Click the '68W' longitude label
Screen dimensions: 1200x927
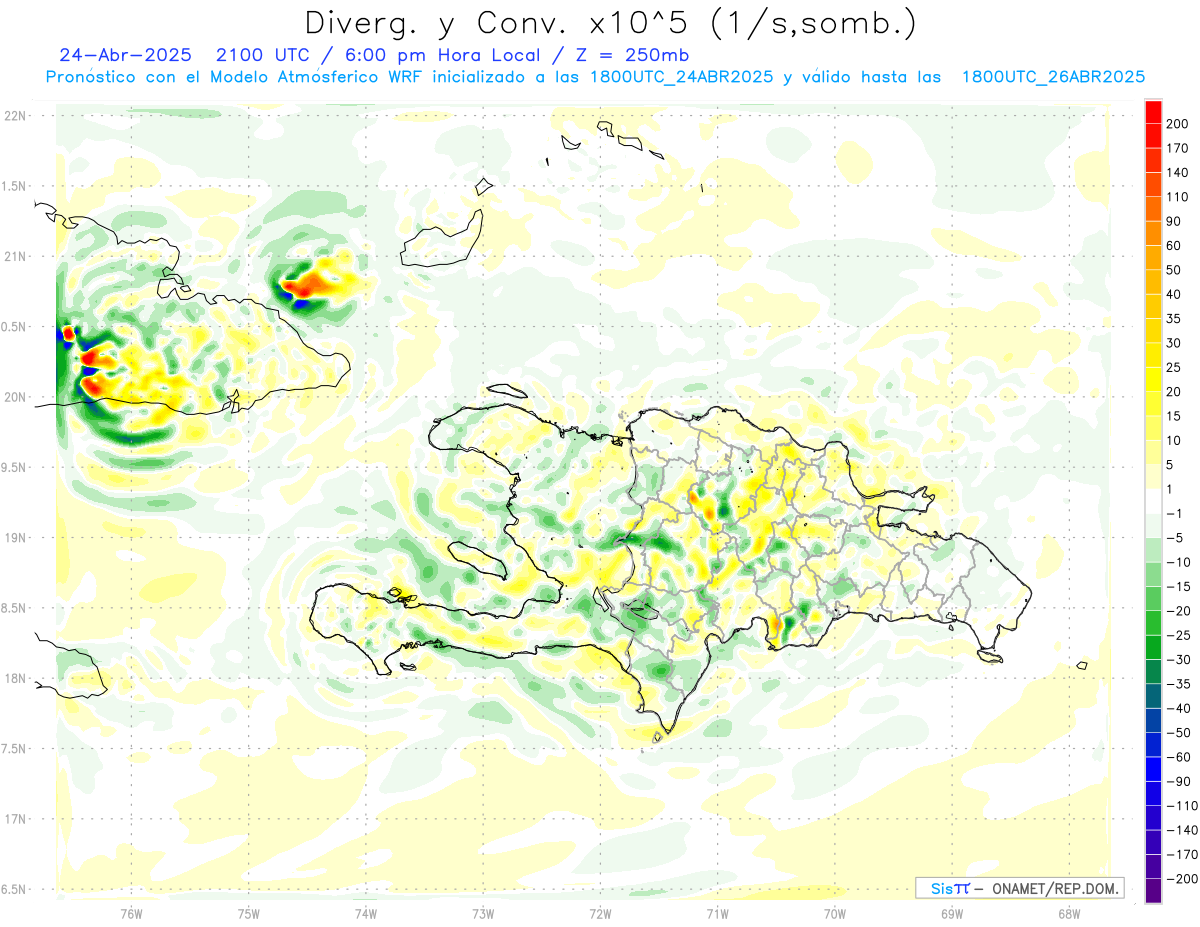(1068, 913)
